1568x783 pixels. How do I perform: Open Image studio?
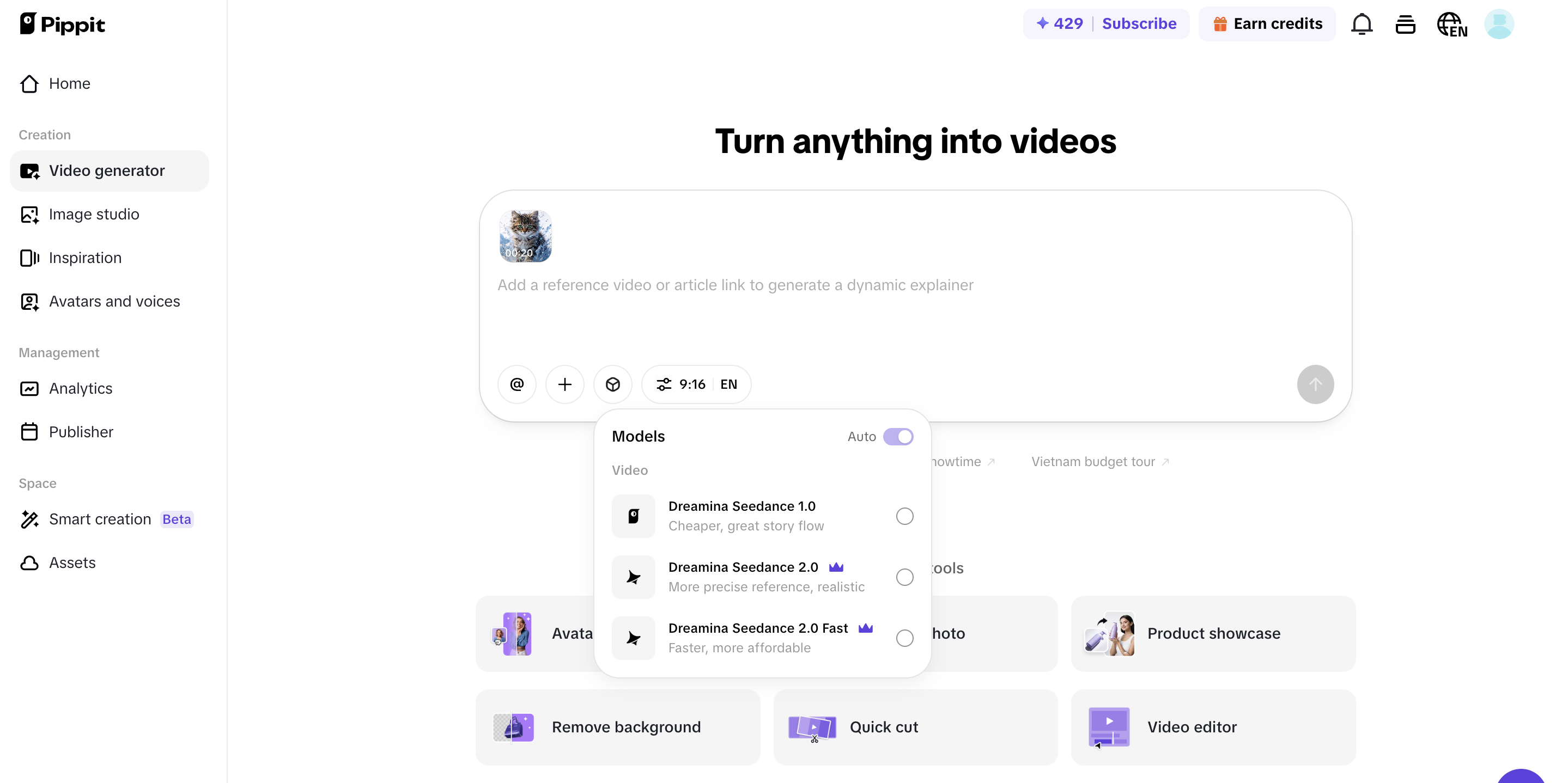coord(110,214)
